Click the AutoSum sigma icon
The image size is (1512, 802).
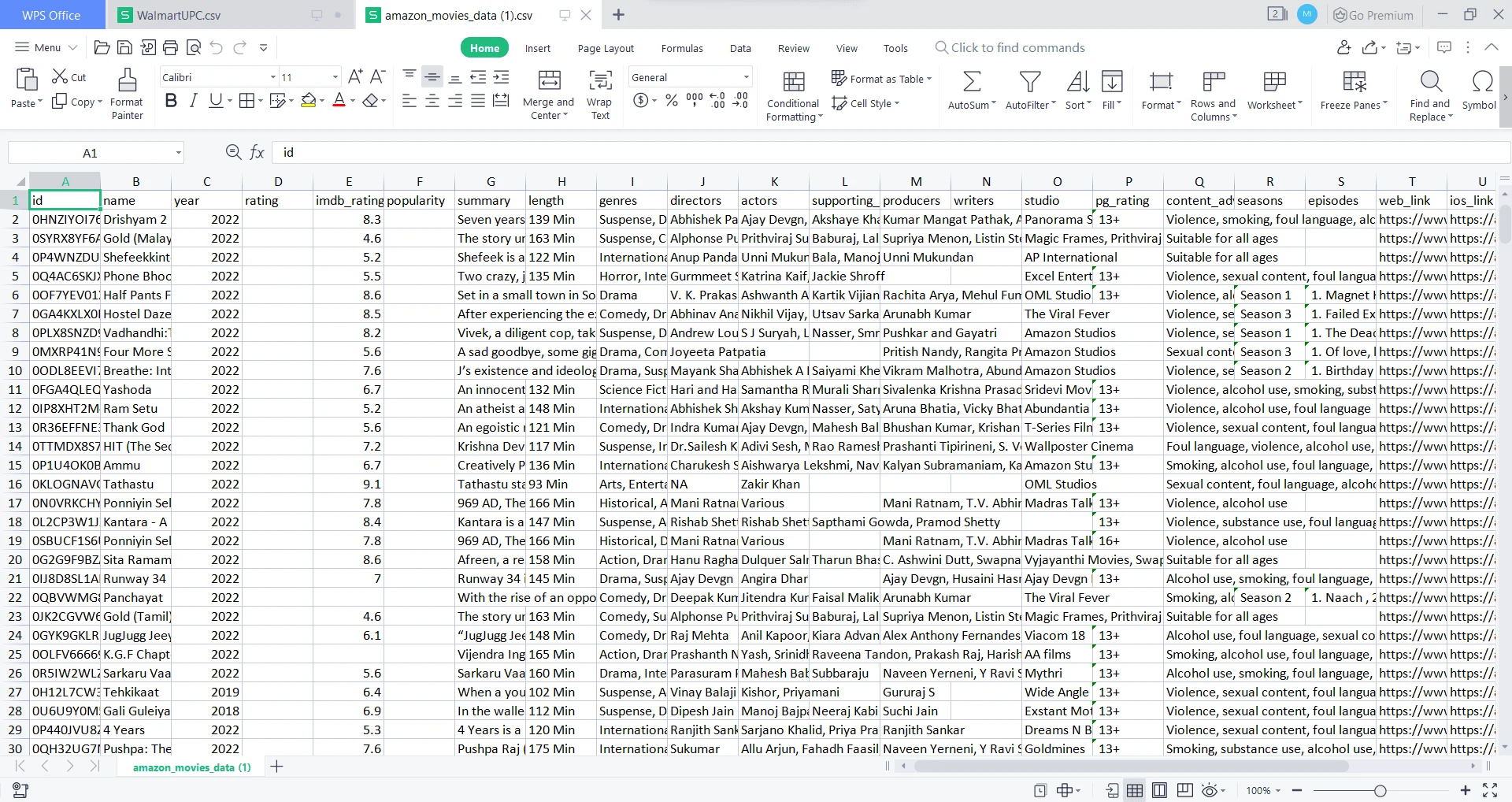click(972, 81)
